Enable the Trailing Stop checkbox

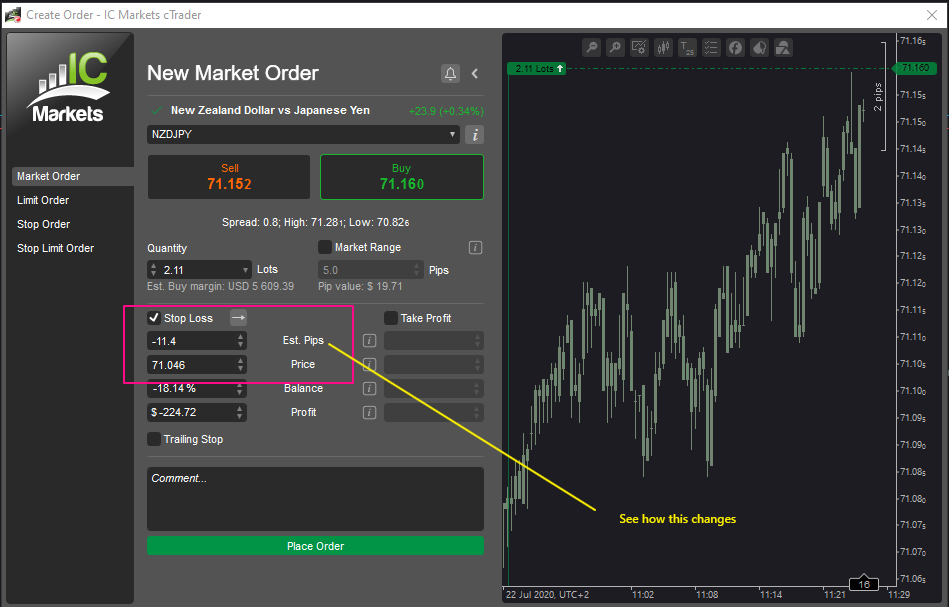tap(154, 439)
